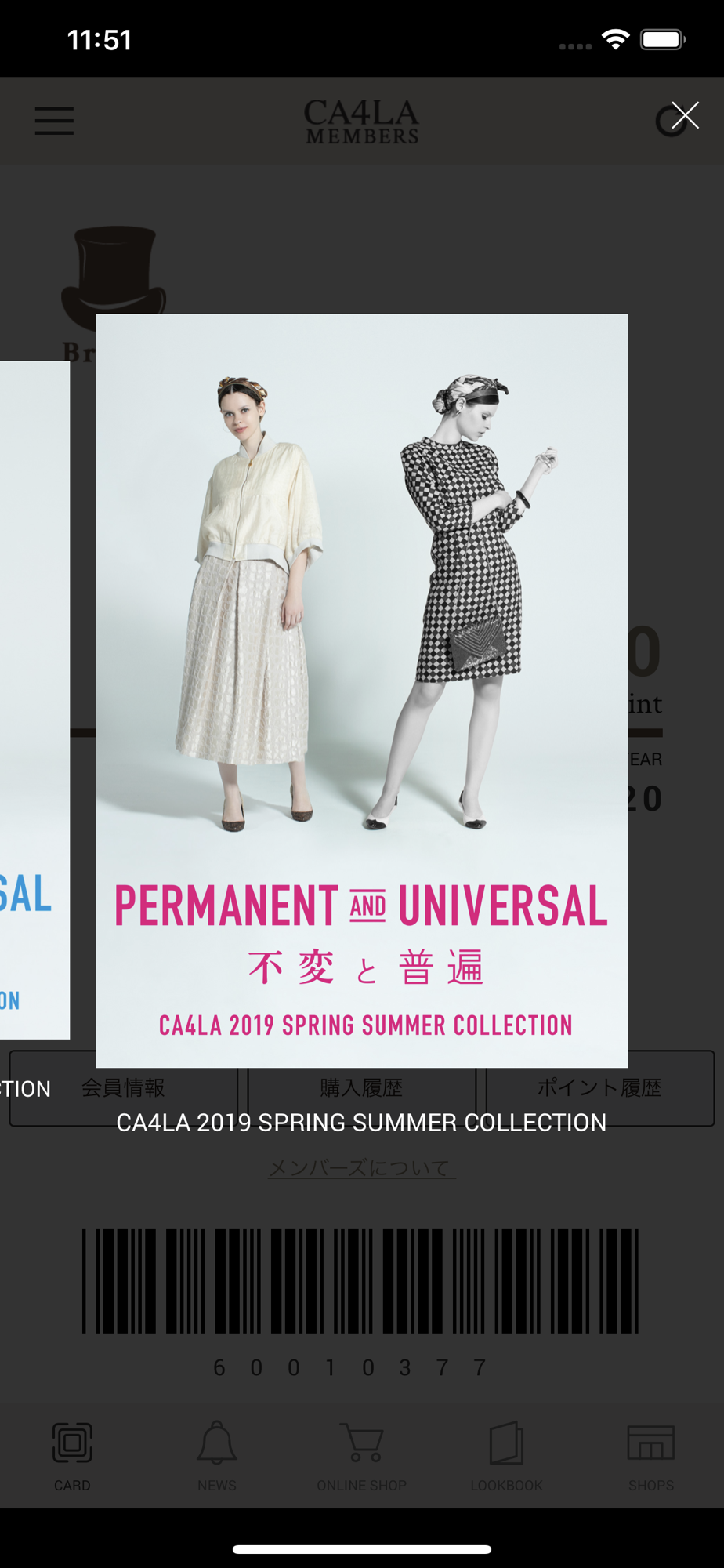The width and height of the screenshot is (724, 1568).
Task: Follow the メンバーズについて link
Action: (x=361, y=1168)
